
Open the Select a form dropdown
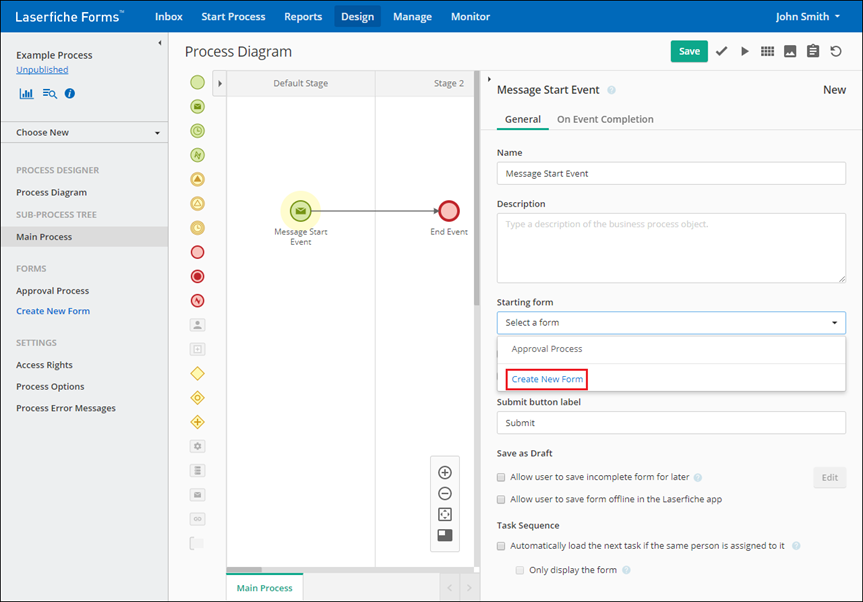pyautogui.click(x=671, y=323)
